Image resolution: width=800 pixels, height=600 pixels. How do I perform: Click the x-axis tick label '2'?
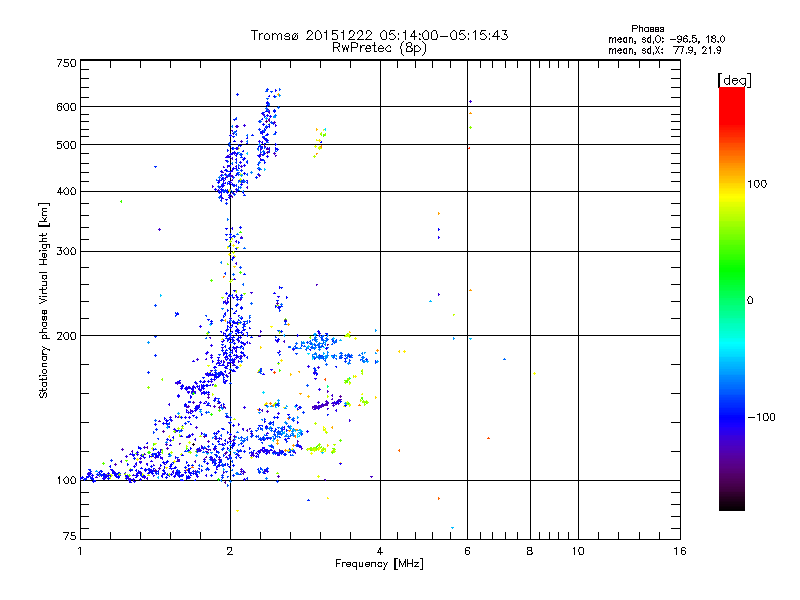tap(230, 551)
